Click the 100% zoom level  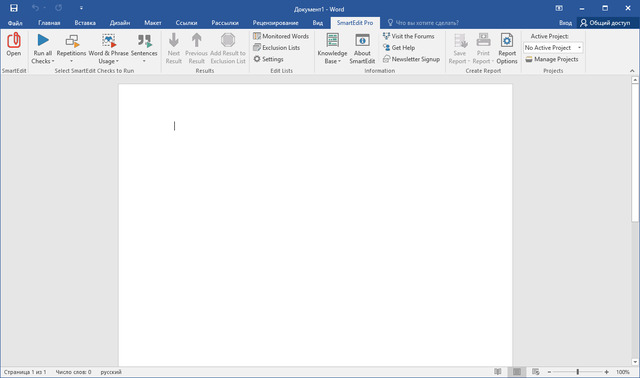623,372
